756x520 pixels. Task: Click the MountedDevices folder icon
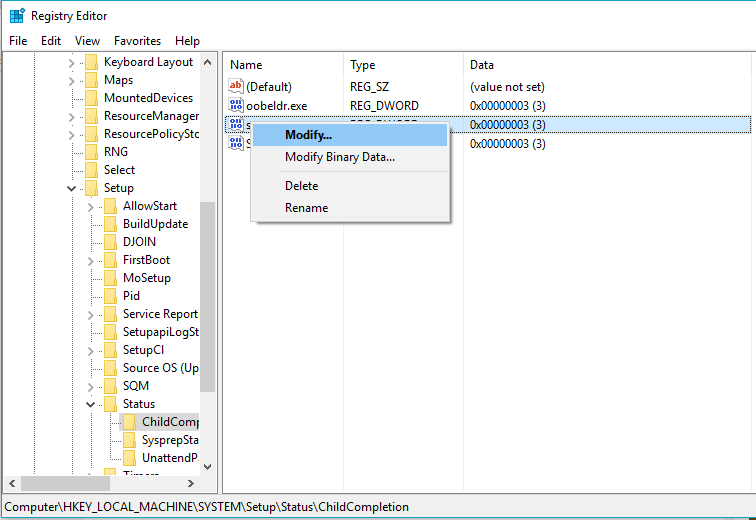[92, 98]
